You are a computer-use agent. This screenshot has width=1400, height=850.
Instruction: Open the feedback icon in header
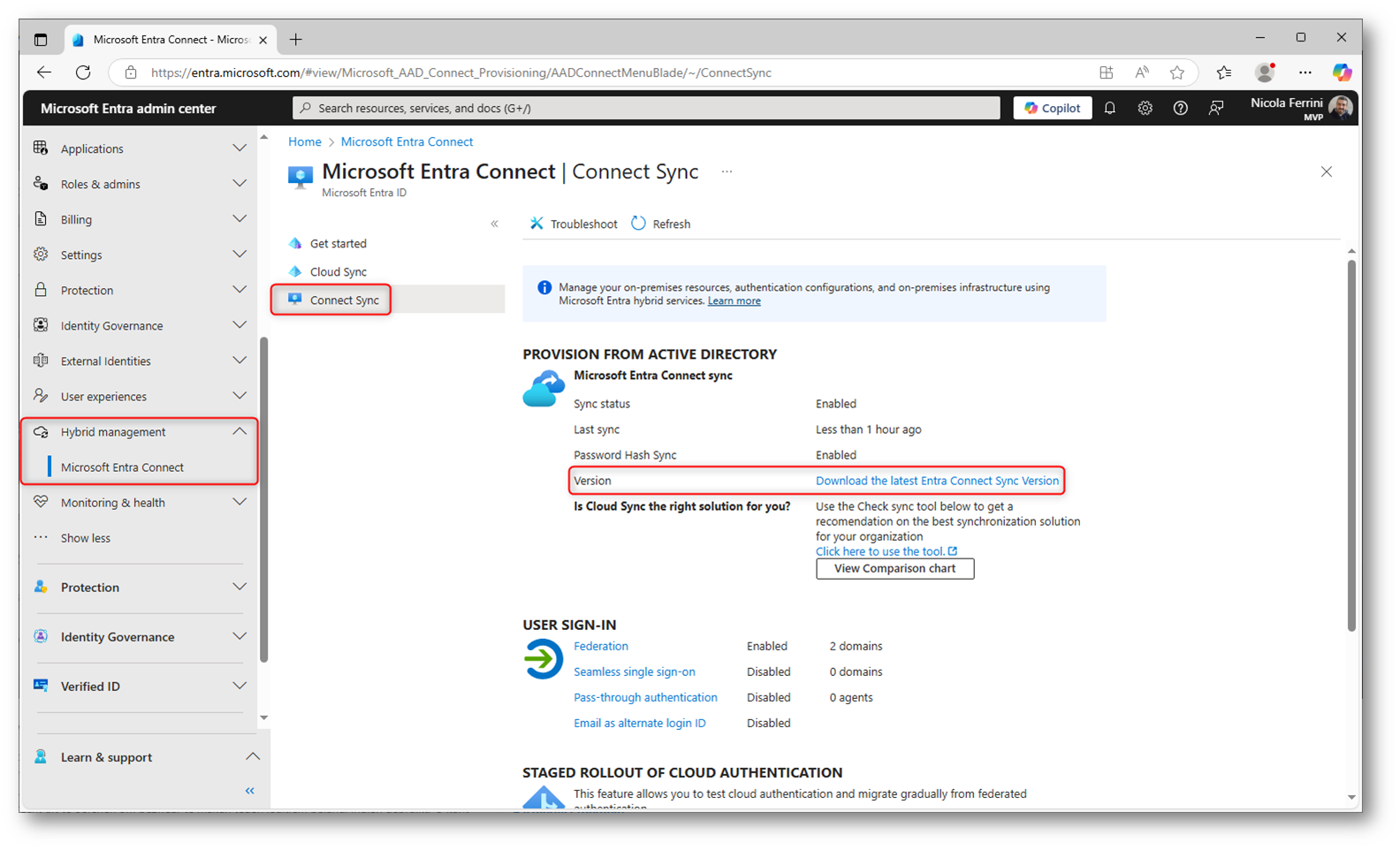tap(1216, 108)
